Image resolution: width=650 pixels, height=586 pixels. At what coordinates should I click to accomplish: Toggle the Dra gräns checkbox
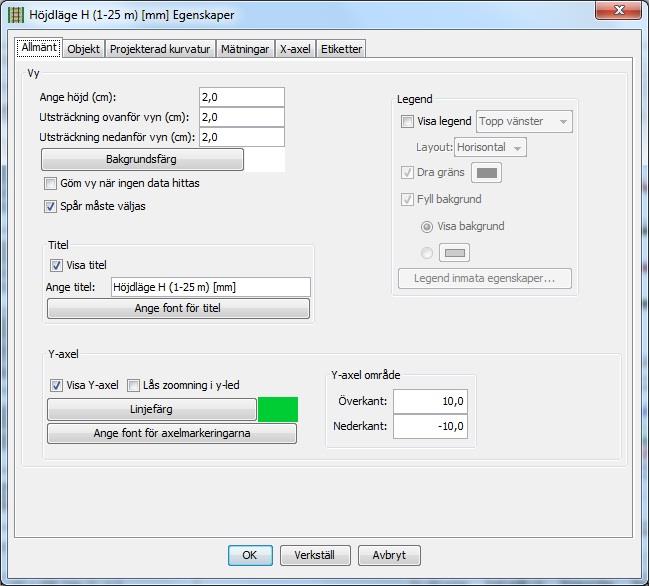tap(407, 172)
